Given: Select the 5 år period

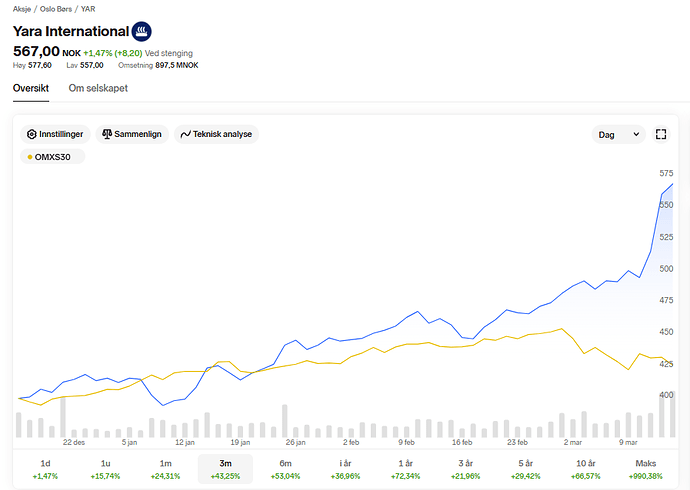Looking at the screenshot, I should [x=526, y=469].
